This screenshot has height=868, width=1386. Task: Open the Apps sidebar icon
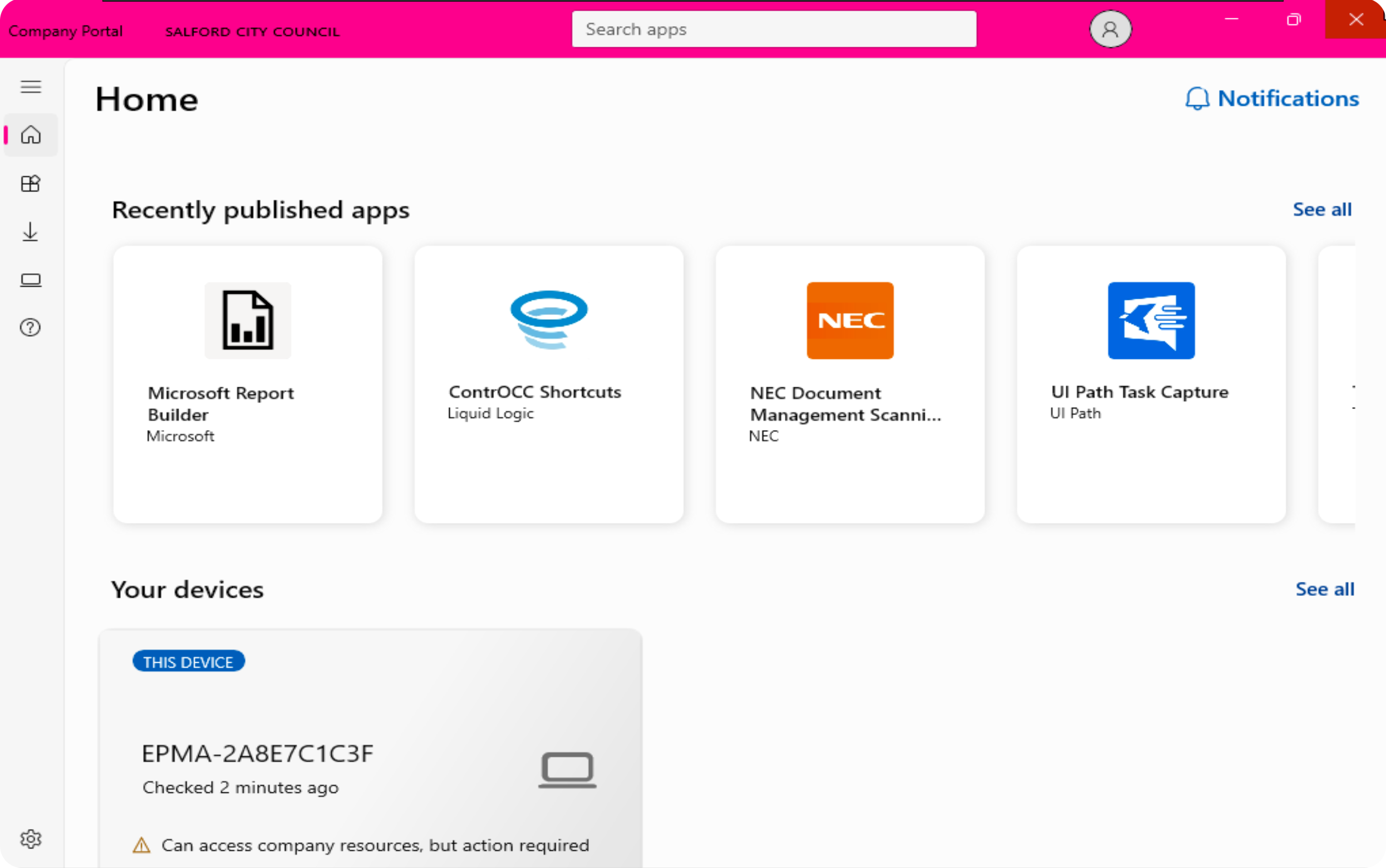pos(31,183)
